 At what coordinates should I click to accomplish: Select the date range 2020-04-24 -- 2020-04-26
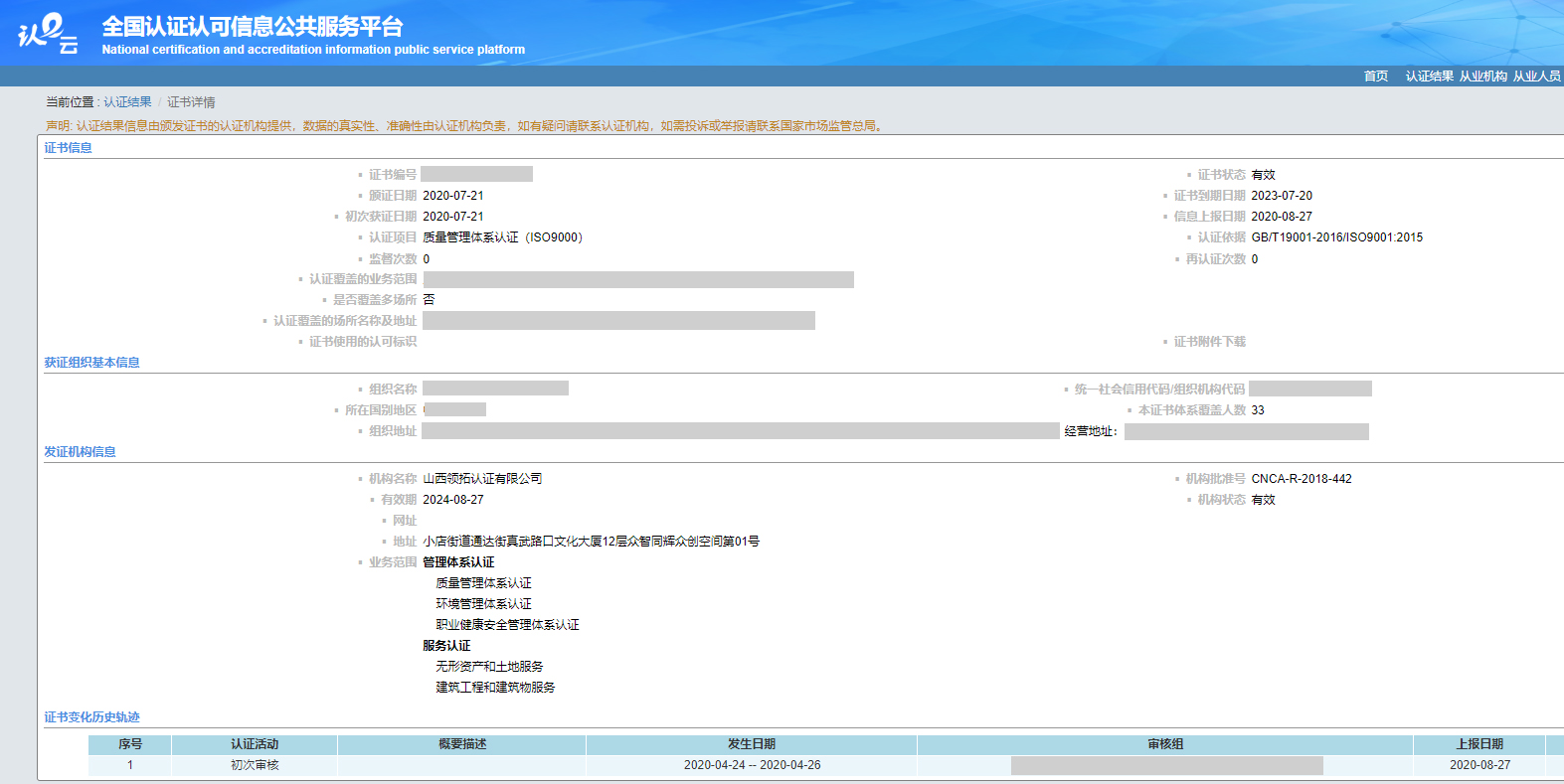752,765
